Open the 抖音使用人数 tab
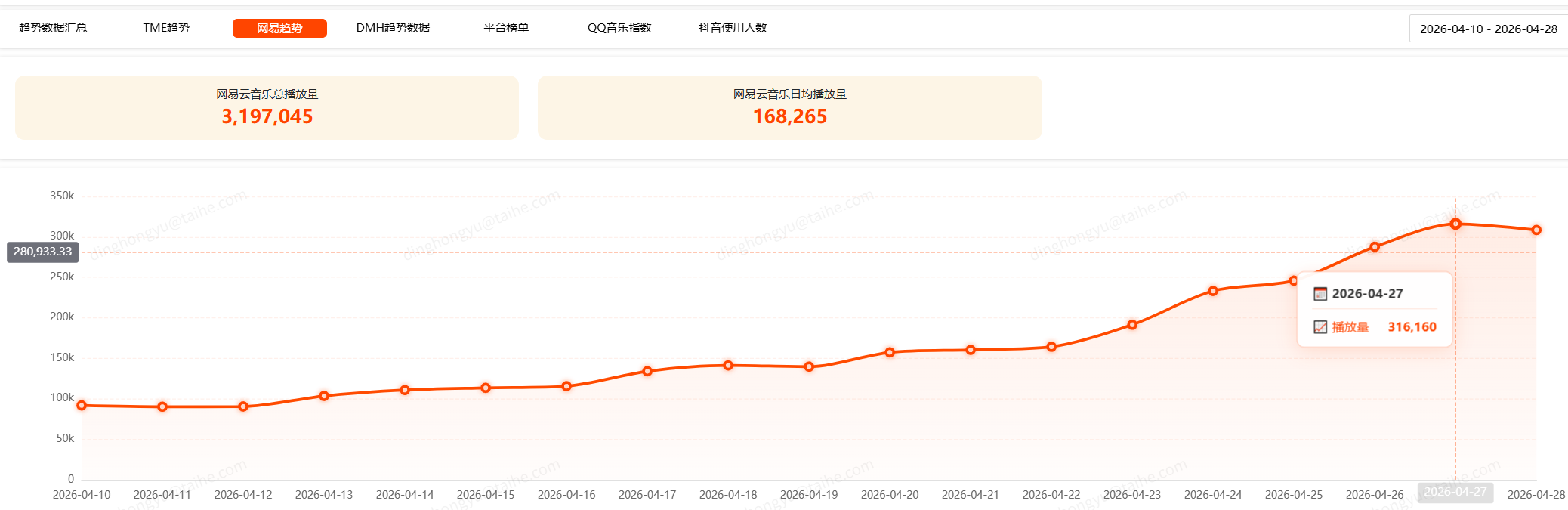The image size is (1568, 510). click(733, 28)
